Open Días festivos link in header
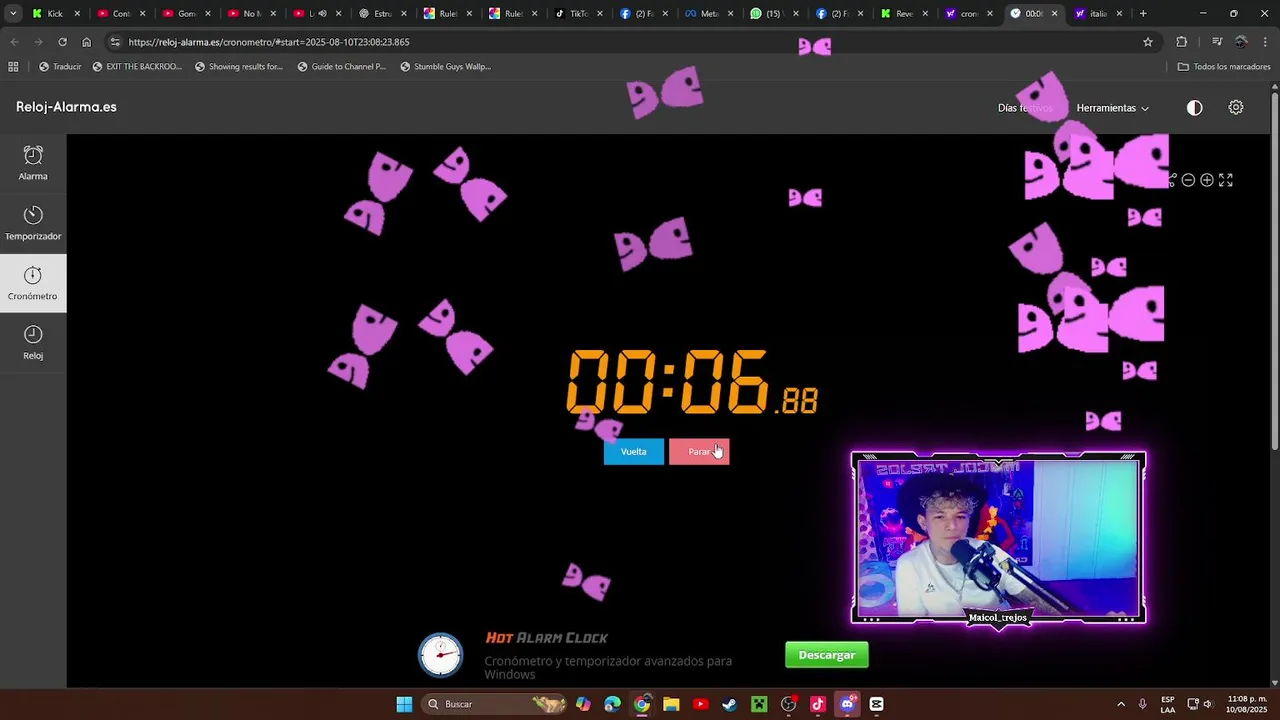Image resolution: width=1280 pixels, height=720 pixels. 1025,108
